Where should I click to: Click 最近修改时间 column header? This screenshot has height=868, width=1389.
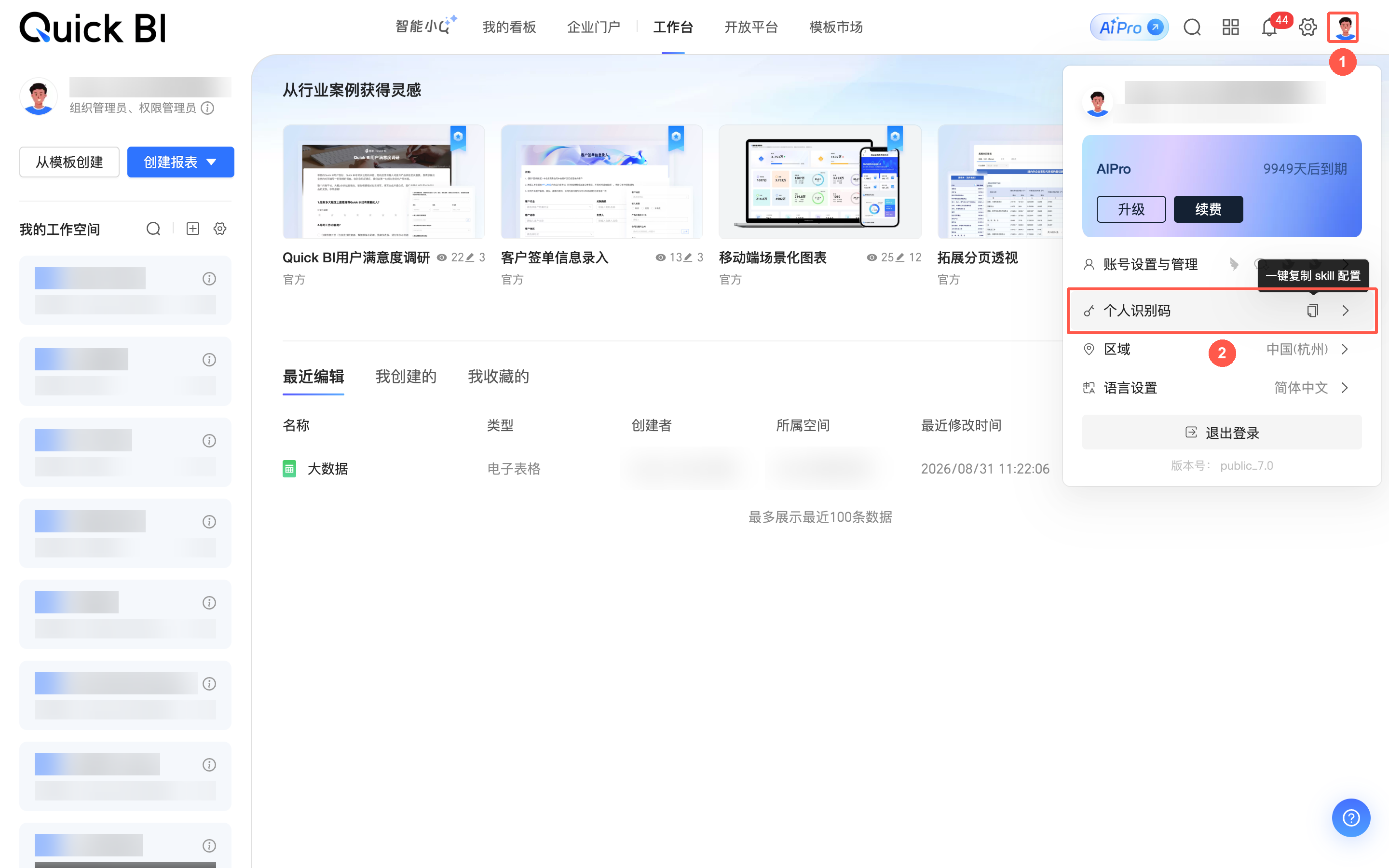(961, 425)
